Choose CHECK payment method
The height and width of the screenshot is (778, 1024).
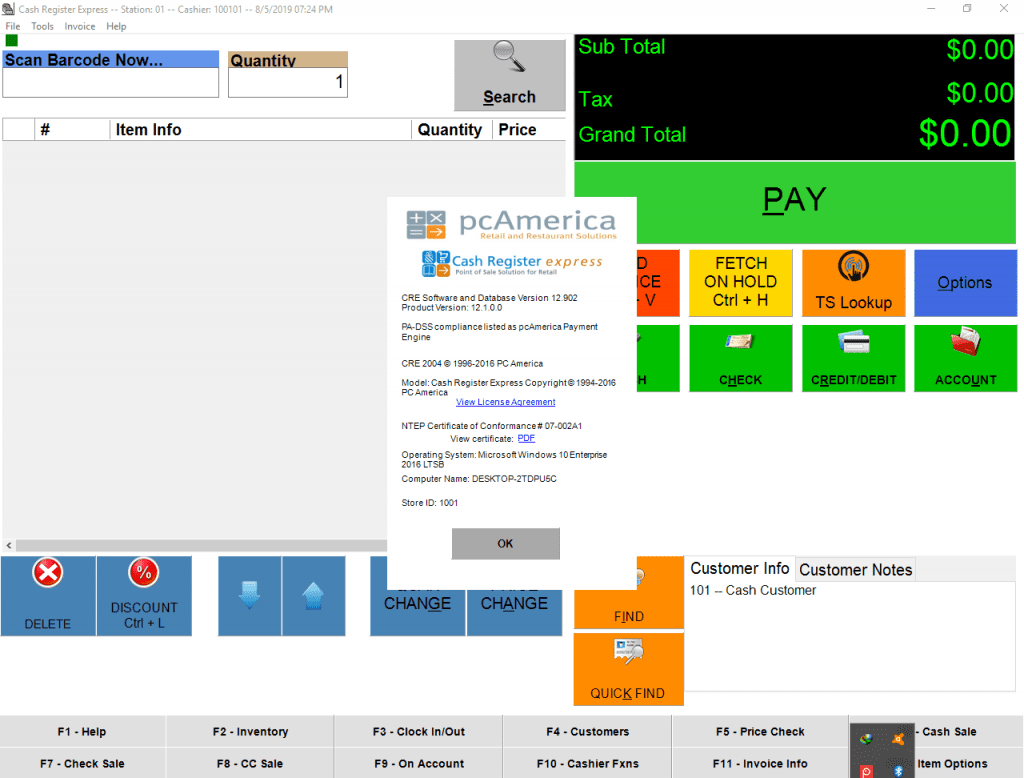740,358
